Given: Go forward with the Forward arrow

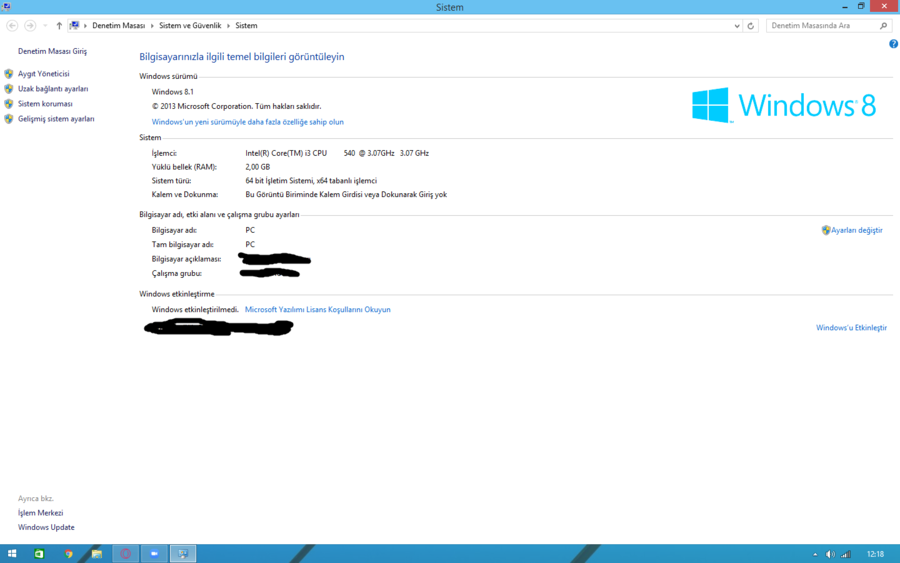Looking at the screenshot, I should (x=30, y=26).
